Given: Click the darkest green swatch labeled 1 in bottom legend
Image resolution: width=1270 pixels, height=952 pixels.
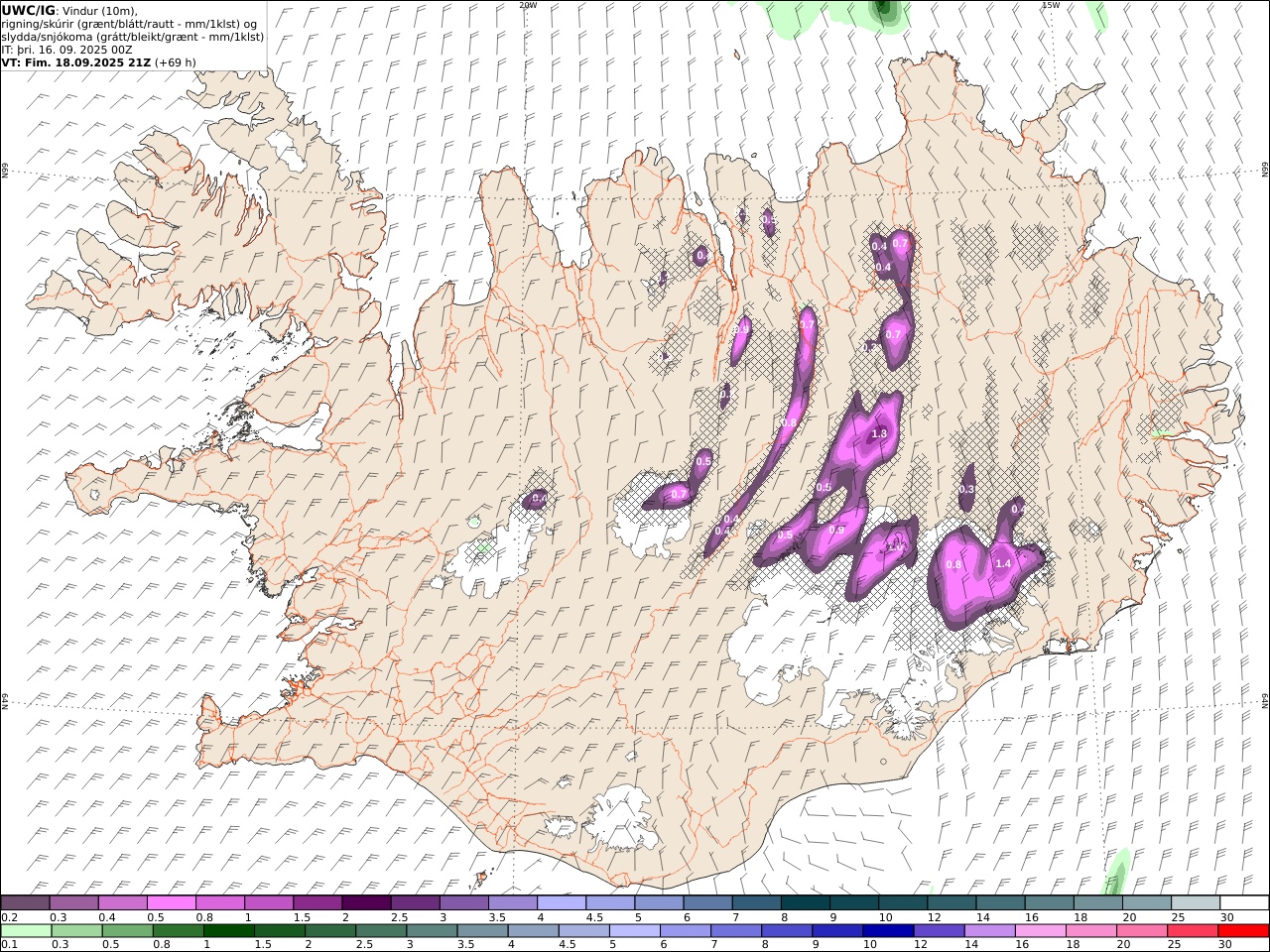Looking at the screenshot, I should point(228,931).
